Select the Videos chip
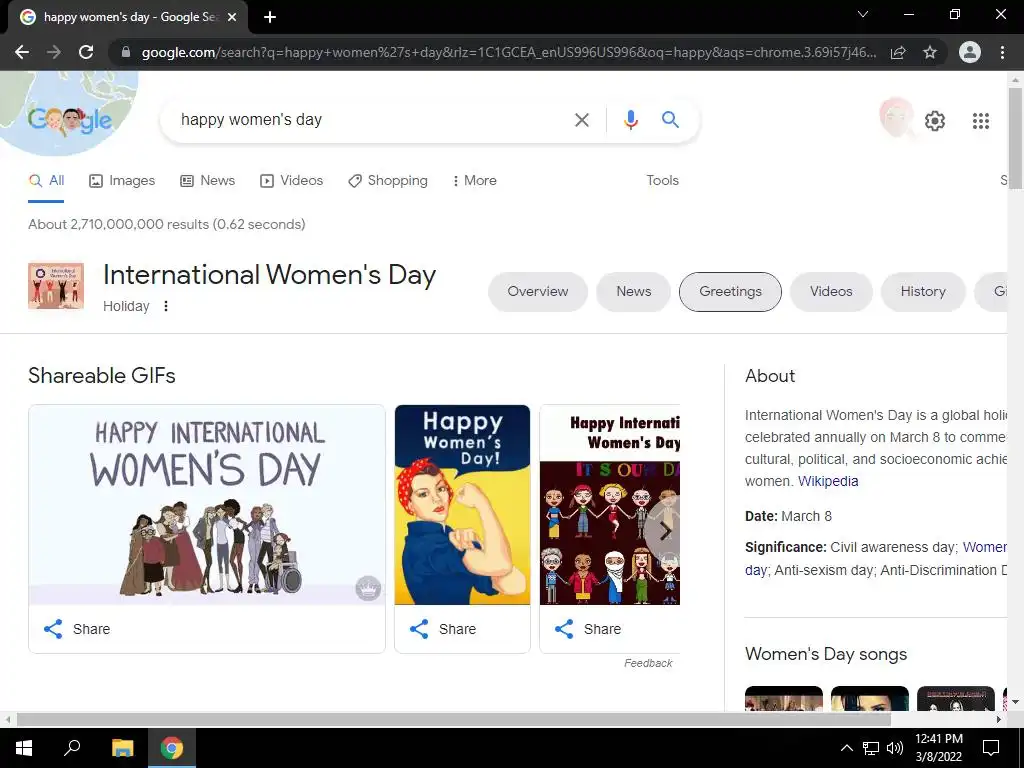Screen dimensions: 1024x768 tap(831, 292)
